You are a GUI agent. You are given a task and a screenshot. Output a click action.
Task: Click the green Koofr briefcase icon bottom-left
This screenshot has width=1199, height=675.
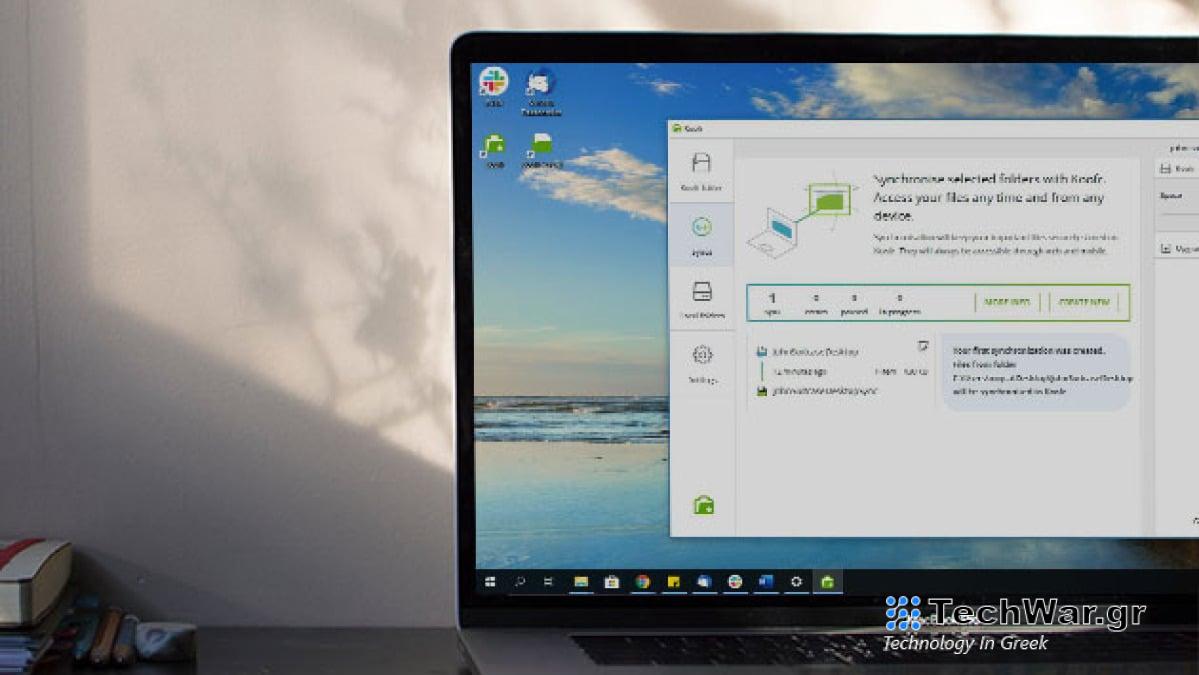pyautogui.click(x=705, y=507)
